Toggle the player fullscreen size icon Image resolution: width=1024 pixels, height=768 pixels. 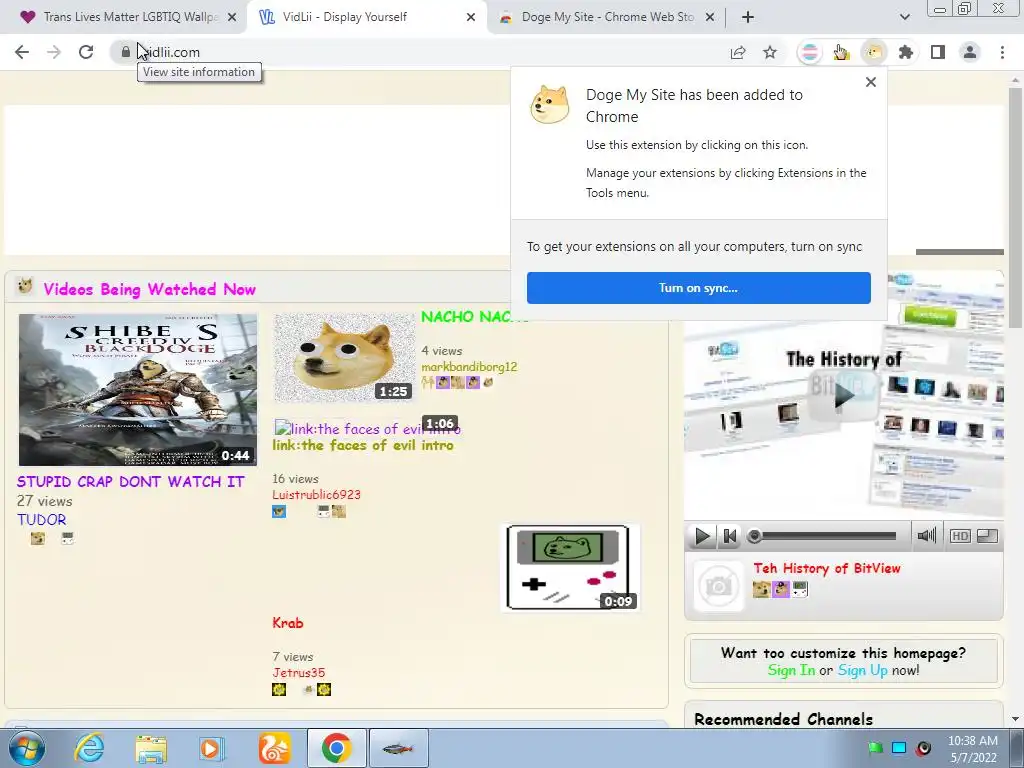(987, 536)
